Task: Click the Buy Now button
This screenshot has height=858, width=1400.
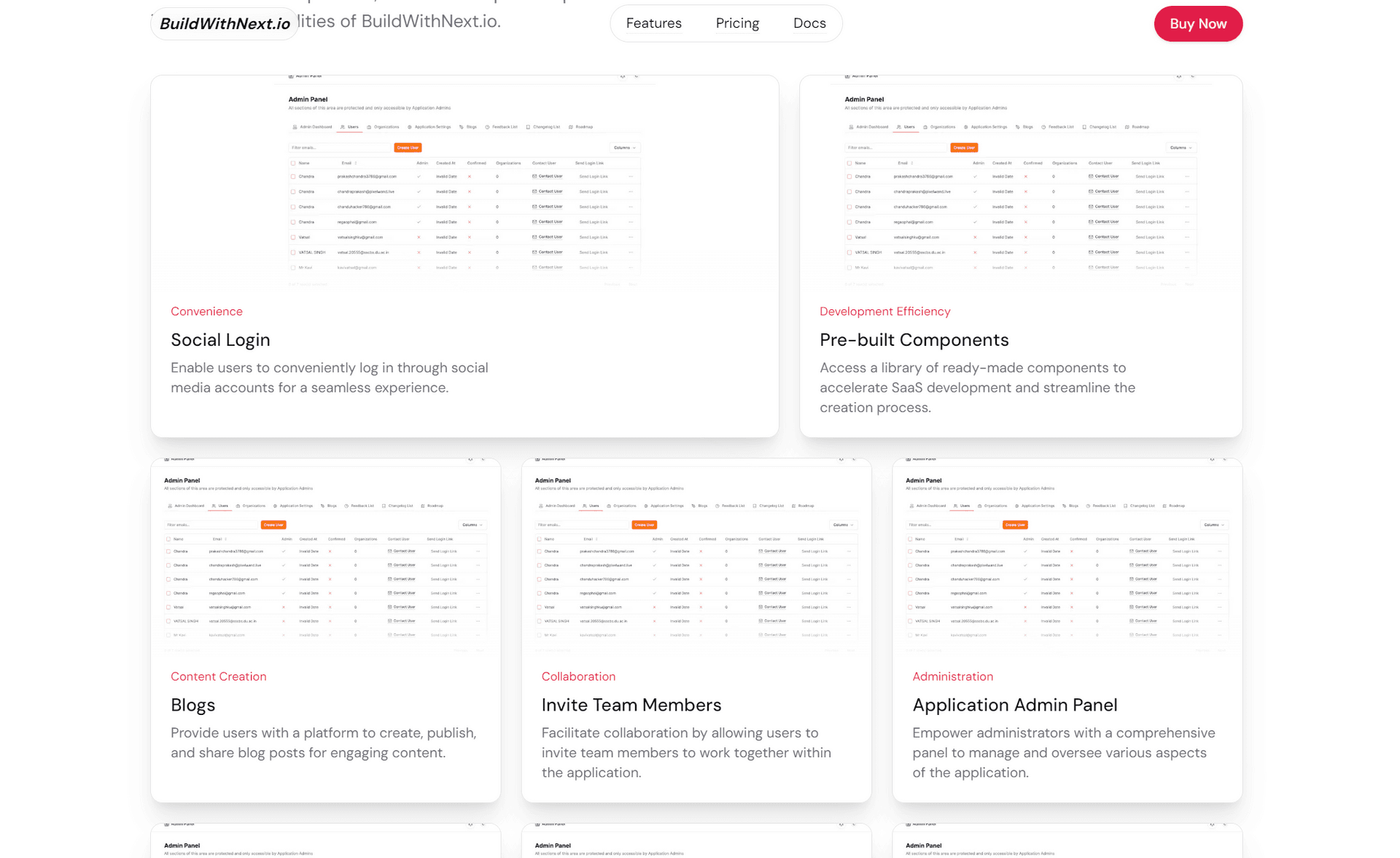Action: pos(1196,23)
